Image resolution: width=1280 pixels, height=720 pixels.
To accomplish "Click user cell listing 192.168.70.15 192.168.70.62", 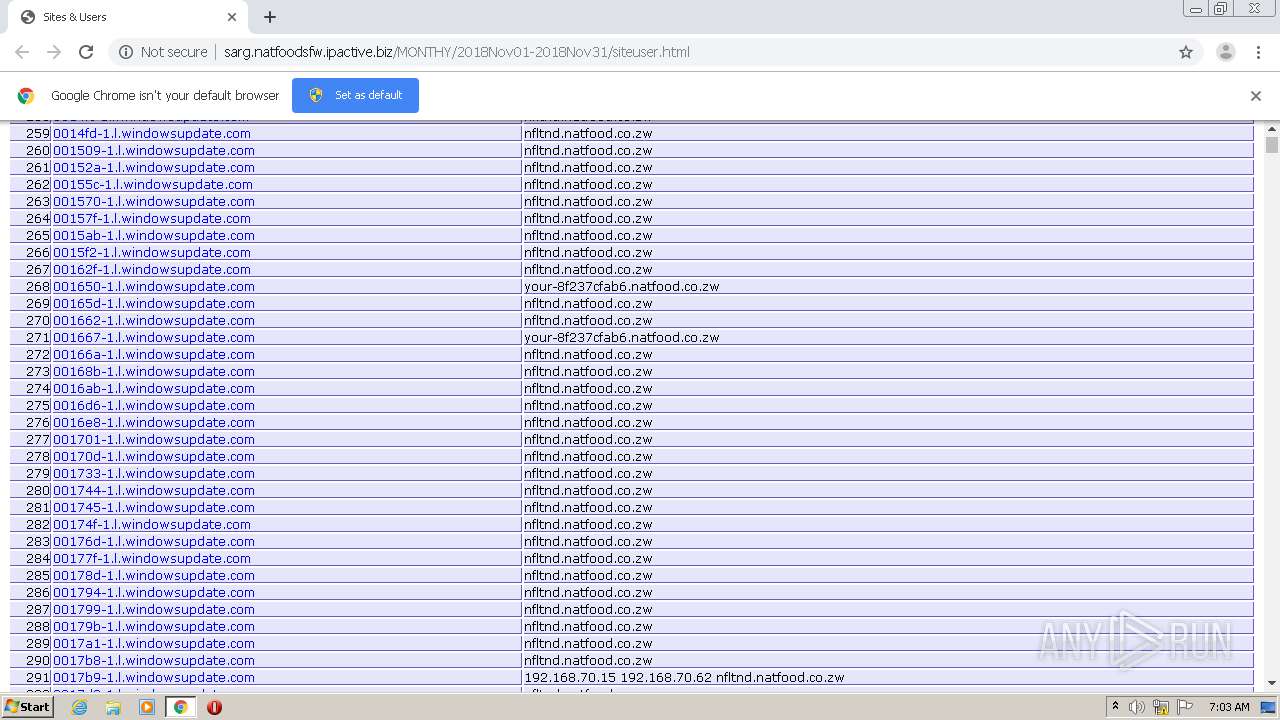I will tap(887, 677).
